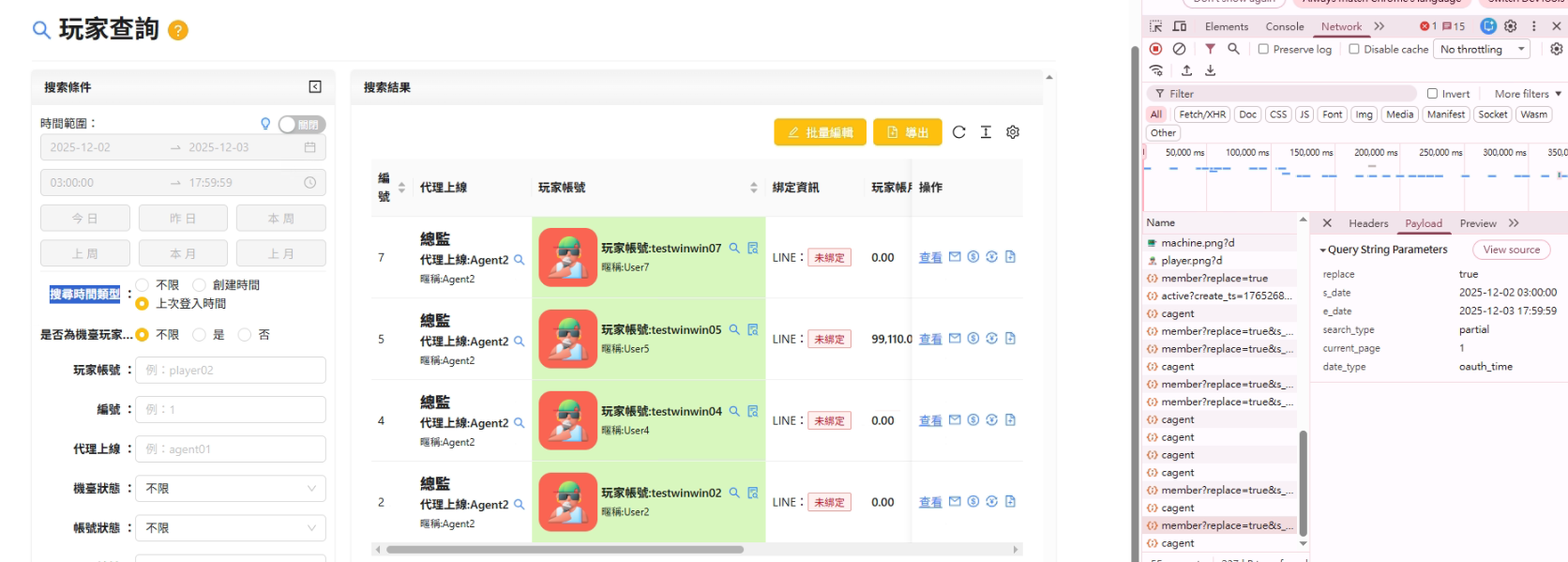Open the No throttling dropdown
This screenshot has height=562, width=1568.
click(x=1481, y=50)
